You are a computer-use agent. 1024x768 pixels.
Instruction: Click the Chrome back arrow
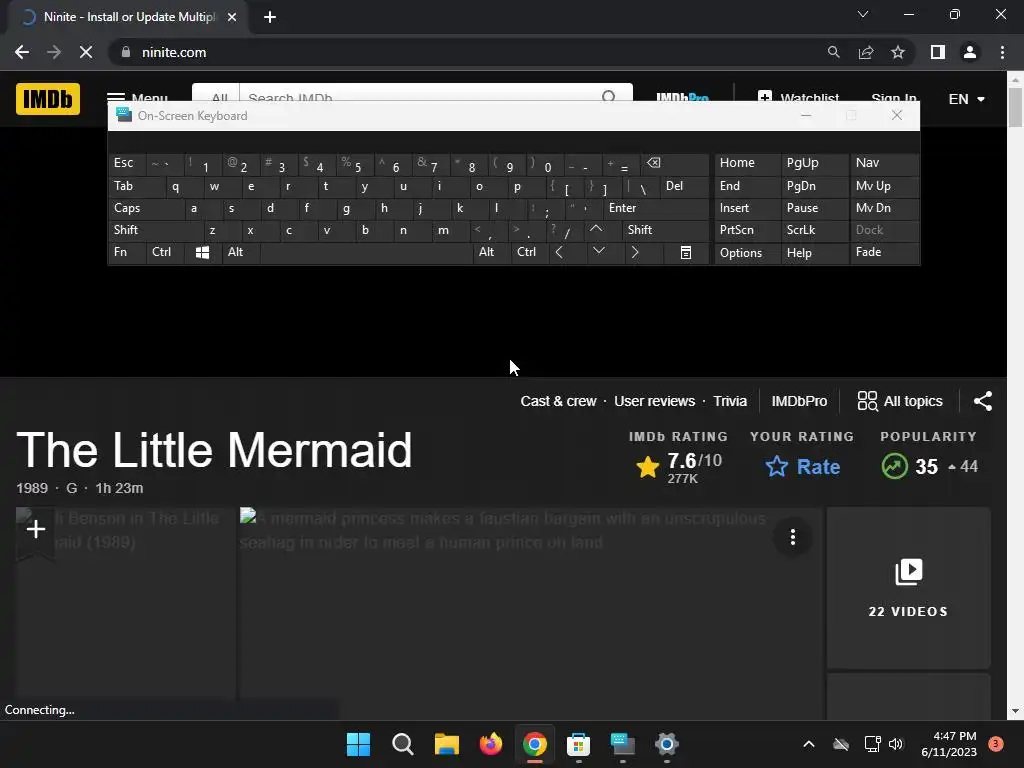point(22,52)
